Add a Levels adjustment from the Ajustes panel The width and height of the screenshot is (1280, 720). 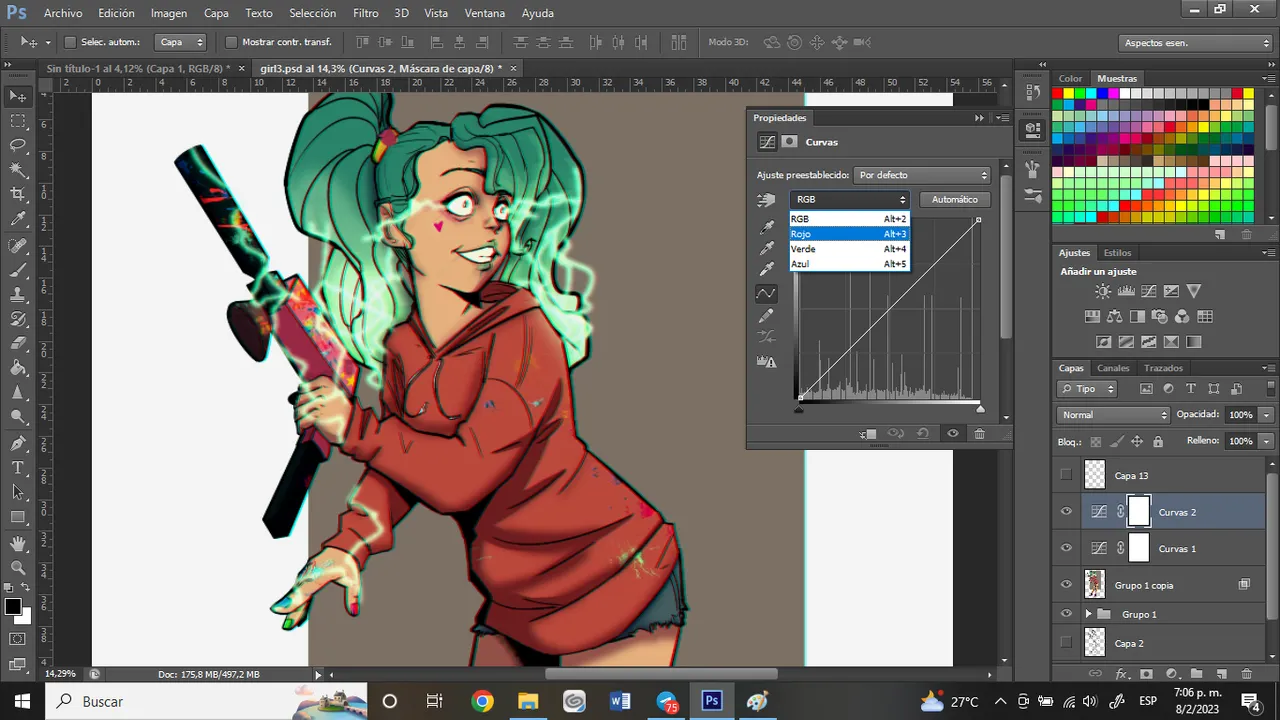[1126, 292]
